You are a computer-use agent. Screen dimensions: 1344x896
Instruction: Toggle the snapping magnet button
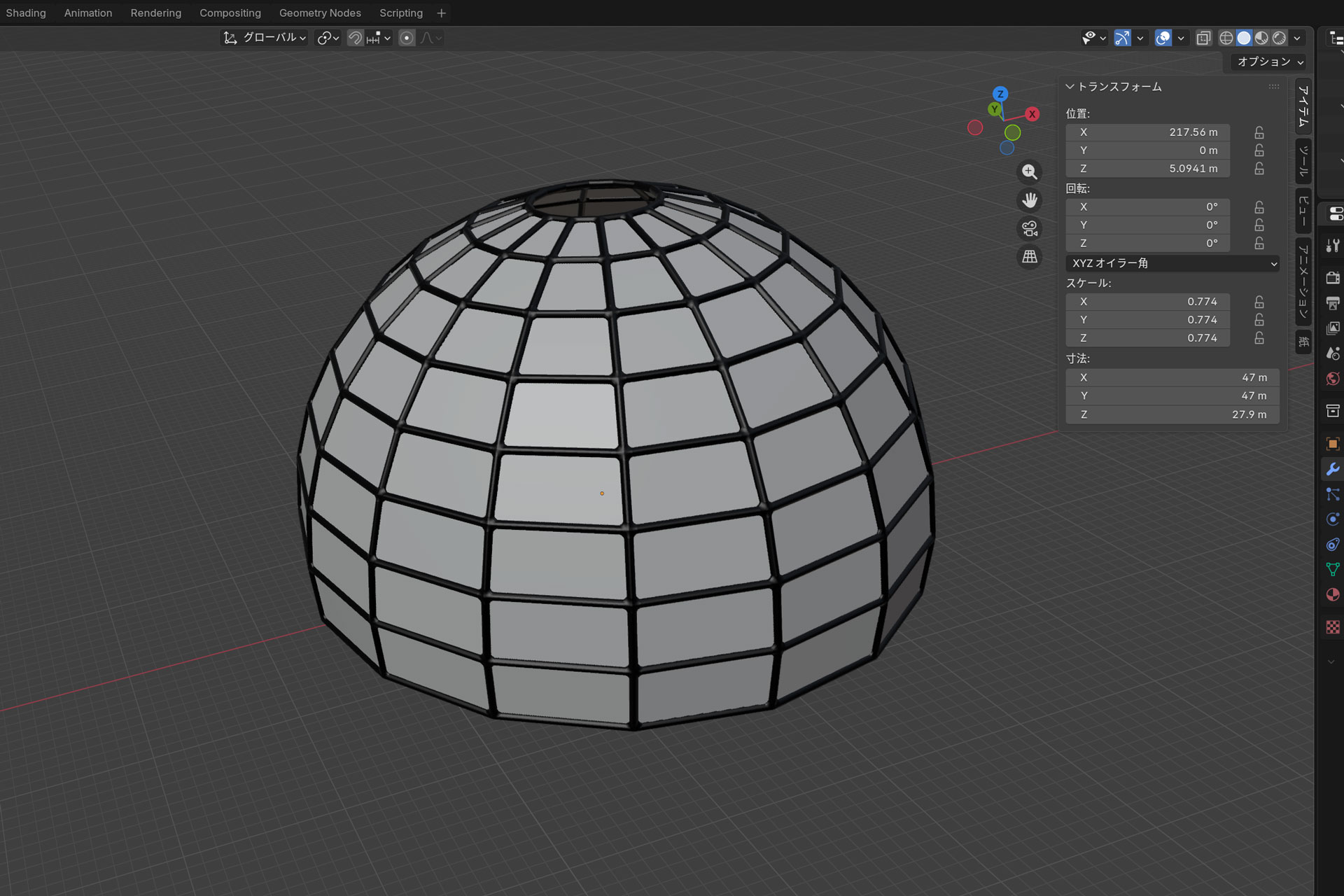pyautogui.click(x=355, y=38)
